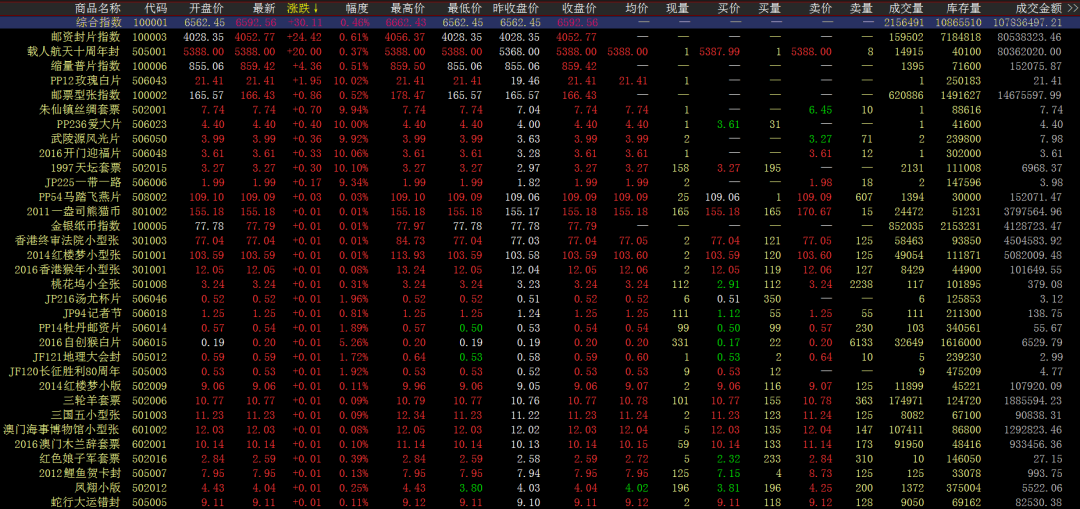
Task: Sort by the 涨跌 column header
Action: click(302, 8)
